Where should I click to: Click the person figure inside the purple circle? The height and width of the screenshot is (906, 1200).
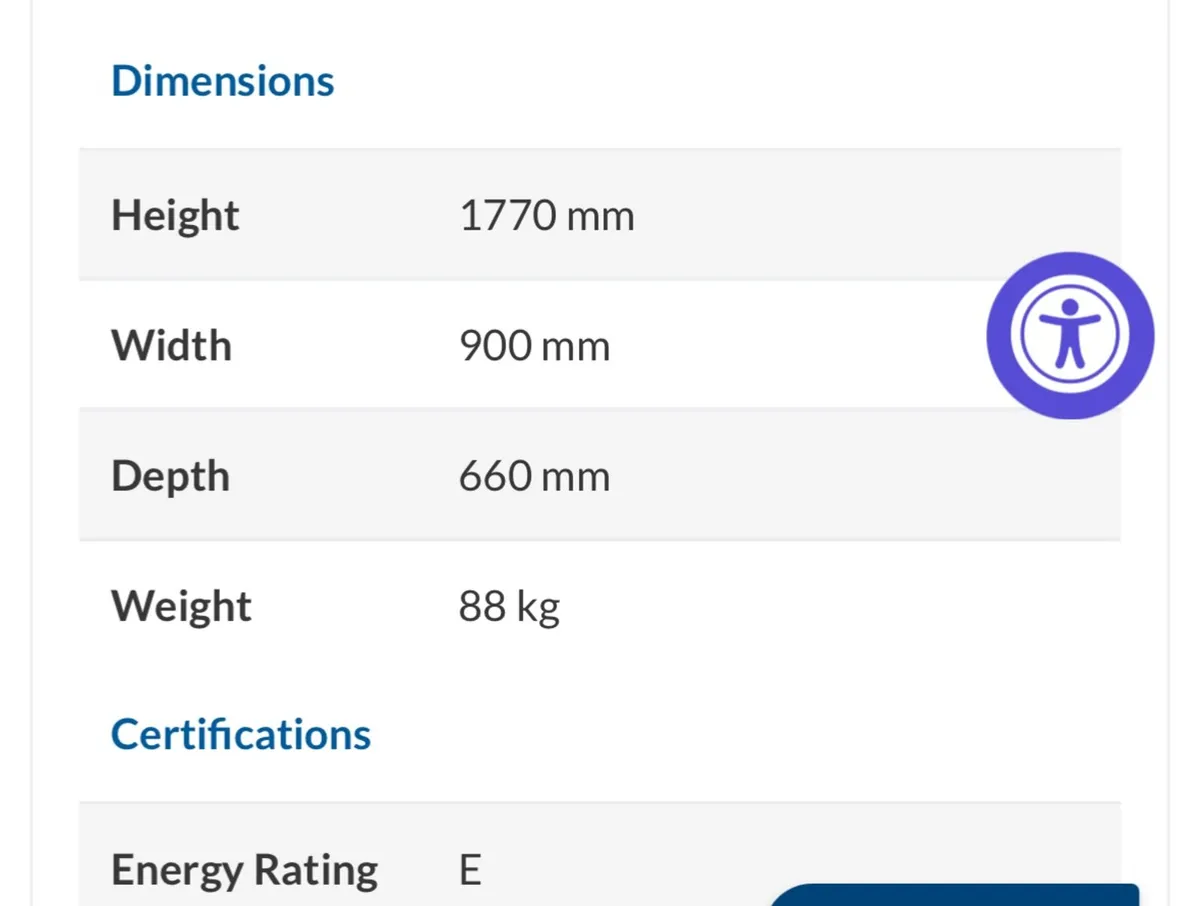click(1070, 333)
